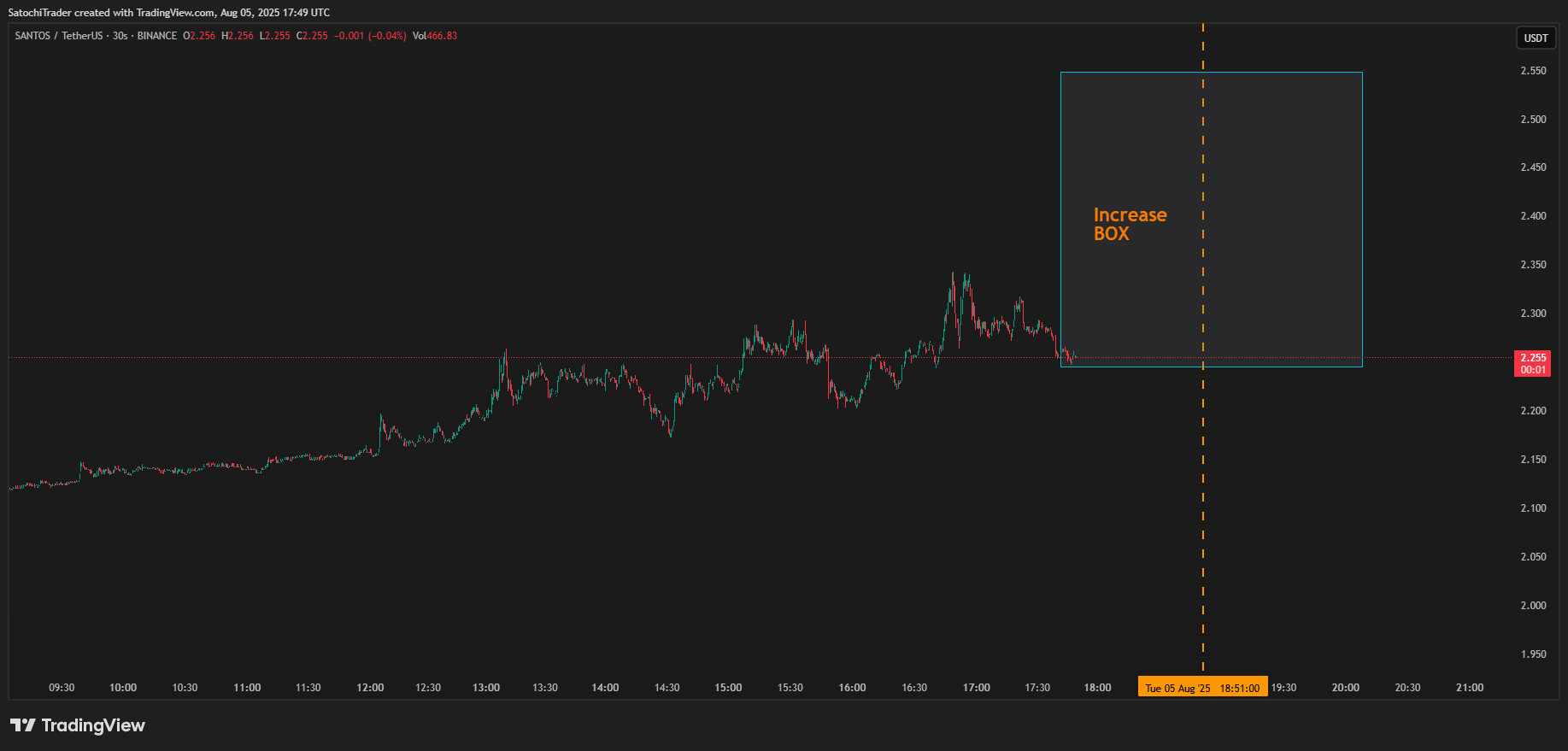
Task: Click the 16:00 time axis label
Action: click(852, 688)
